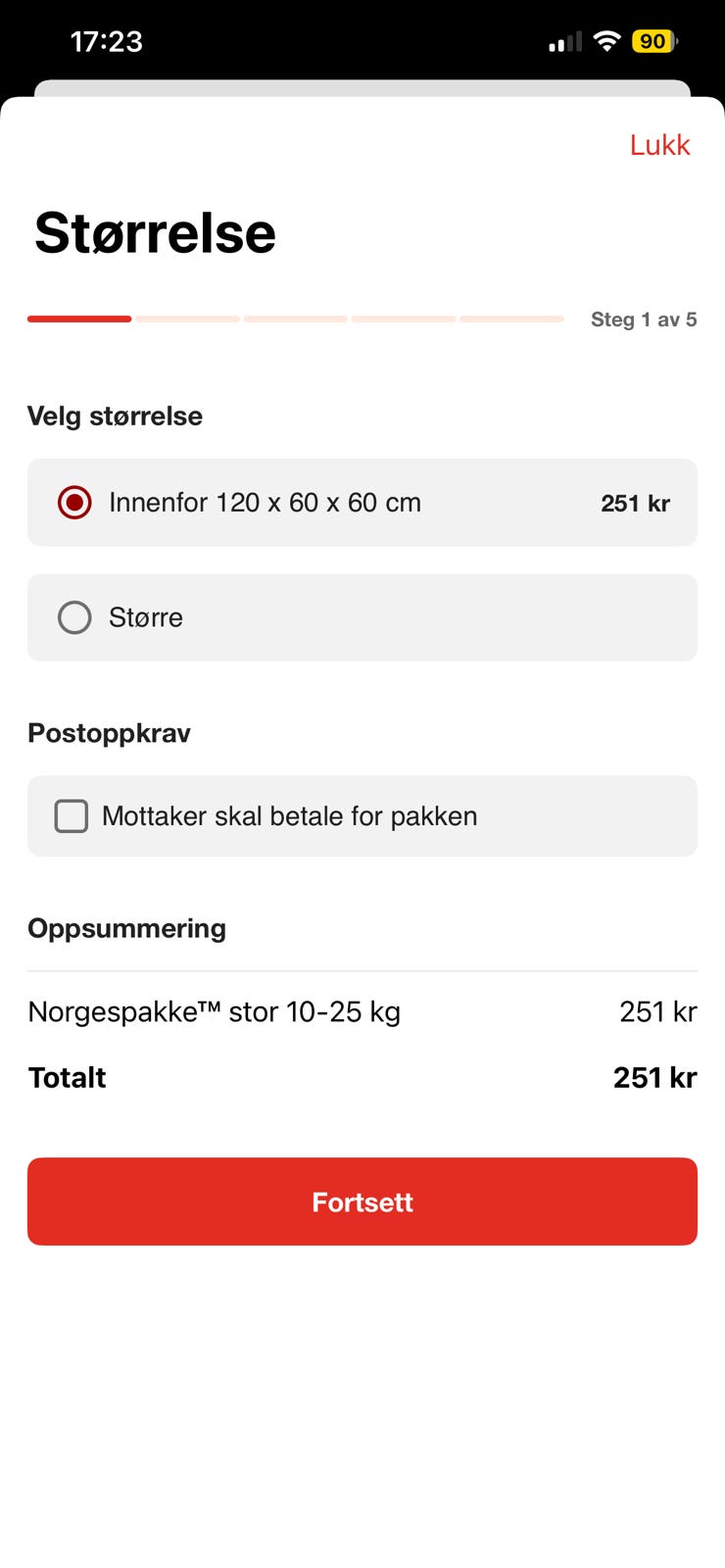Tap the Størrelse page heading
The height and width of the screenshot is (1568, 725).
[155, 233]
